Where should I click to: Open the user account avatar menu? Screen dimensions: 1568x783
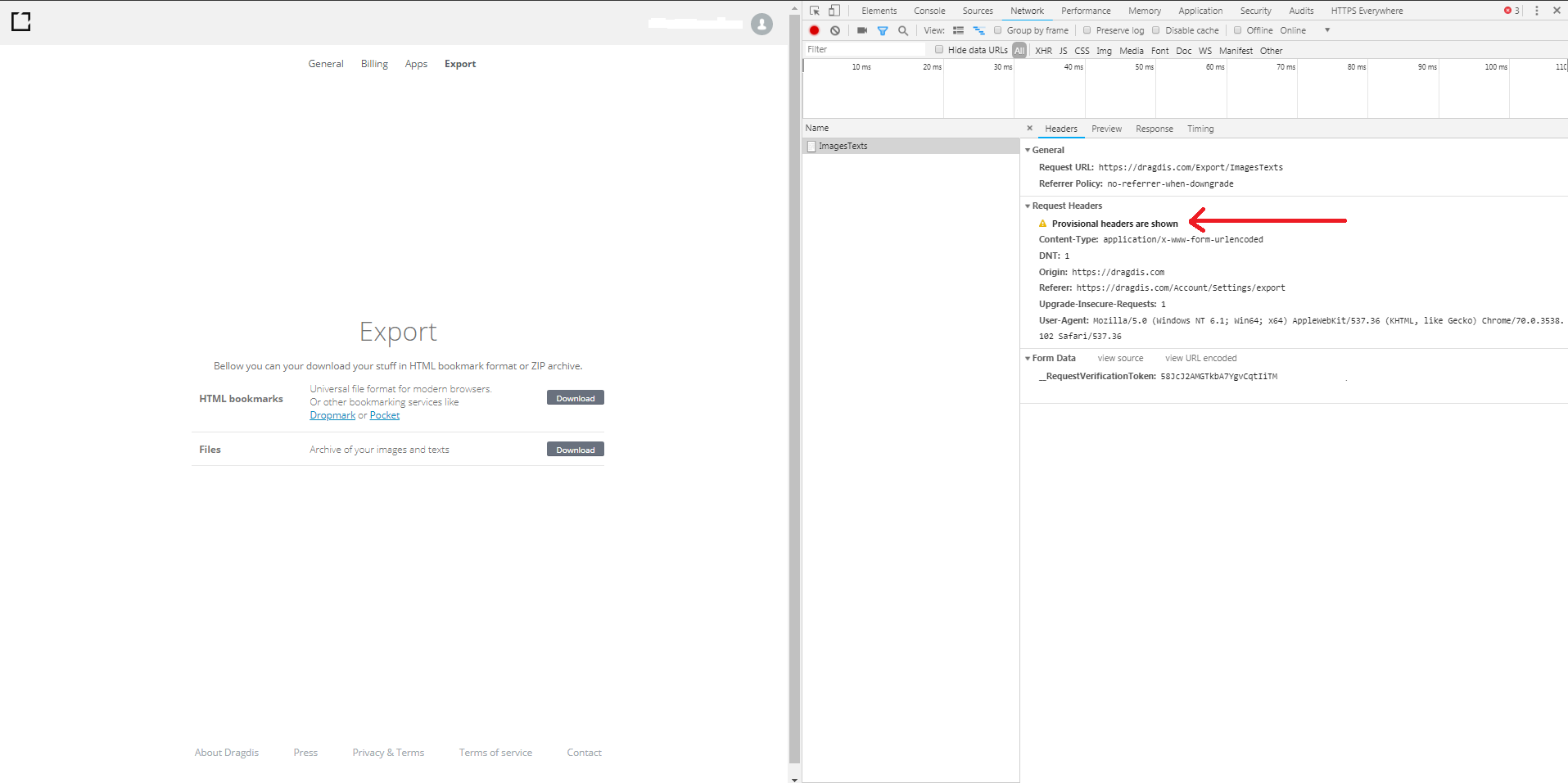point(761,25)
